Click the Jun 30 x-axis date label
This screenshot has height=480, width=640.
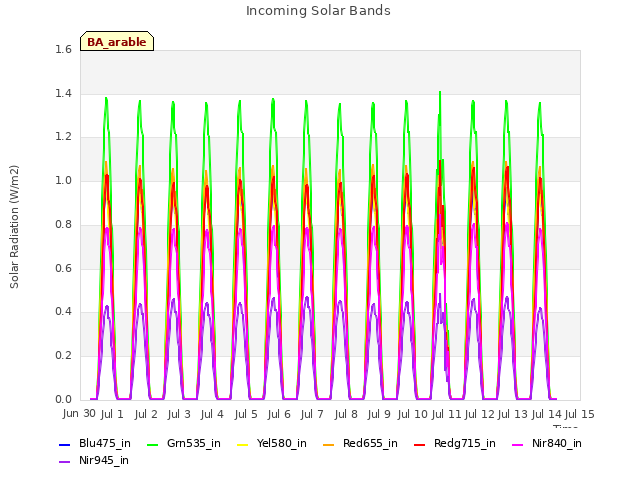point(79,413)
